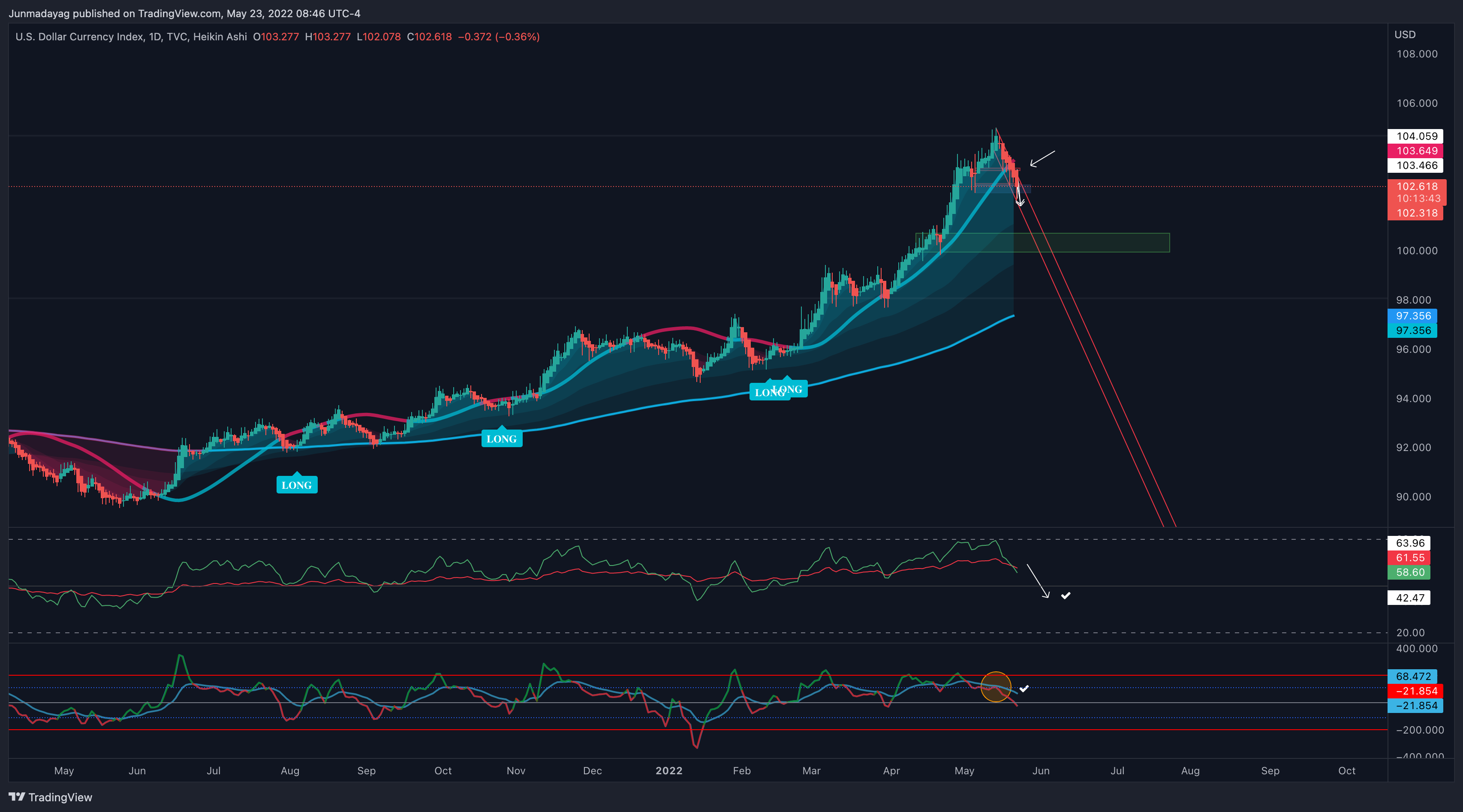Click the RSI value label 63.96

(1409, 543)
